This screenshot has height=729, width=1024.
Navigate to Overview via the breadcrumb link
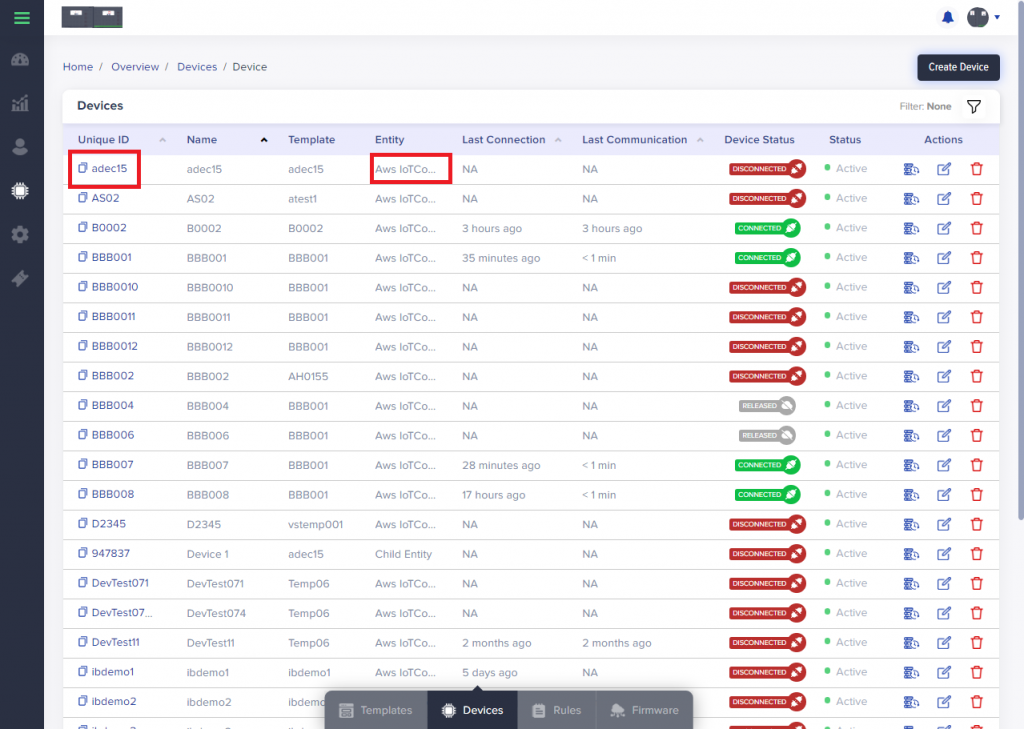tap(135, 67)
